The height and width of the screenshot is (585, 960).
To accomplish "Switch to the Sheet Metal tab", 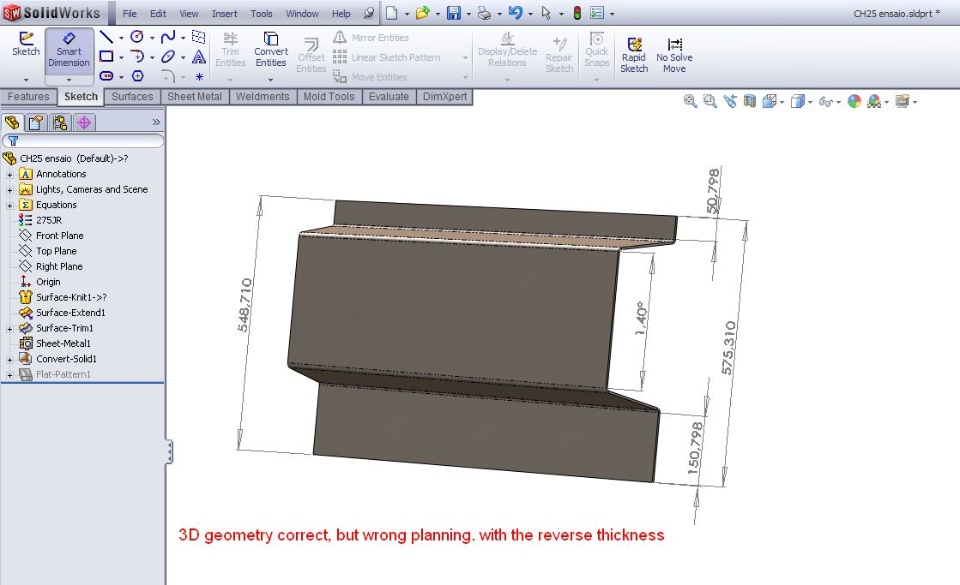I will click(194, 97).
